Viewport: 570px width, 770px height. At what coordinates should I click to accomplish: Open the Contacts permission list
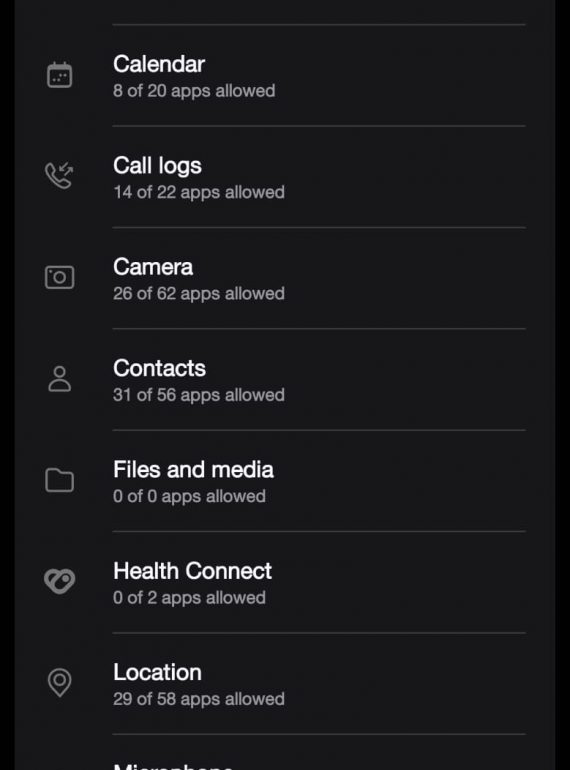tap(285, 380)
